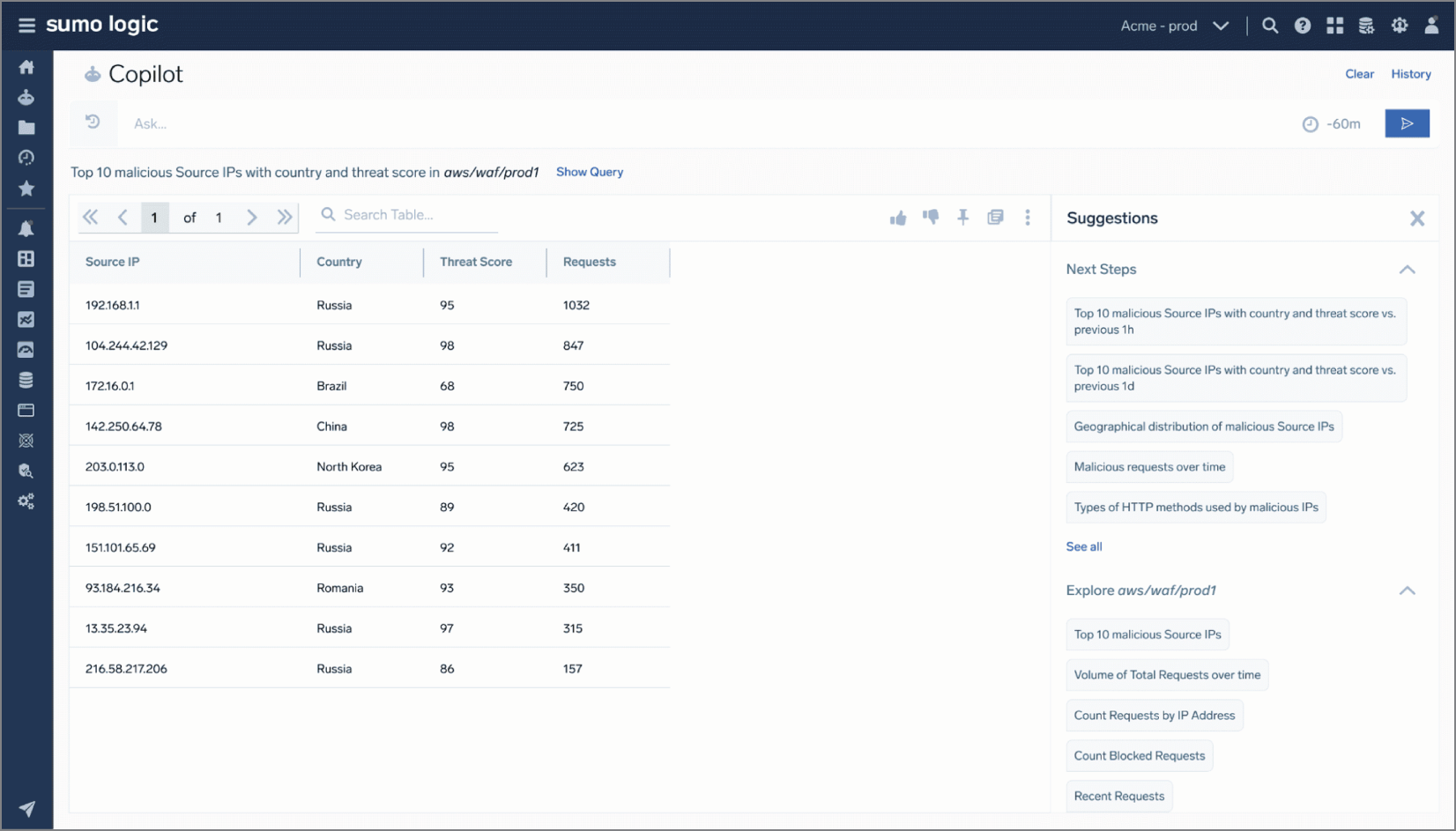Open the Copilot icon in left sidebar

[x=26, y=98]
